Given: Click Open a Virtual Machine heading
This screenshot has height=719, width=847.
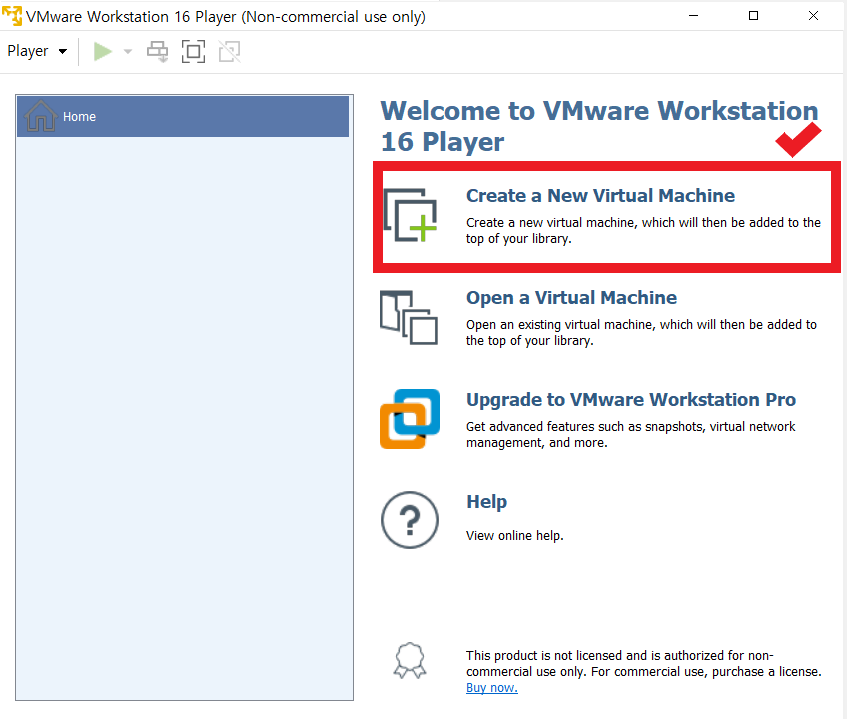Looking at the screenshot, I should tap(571, 298).
